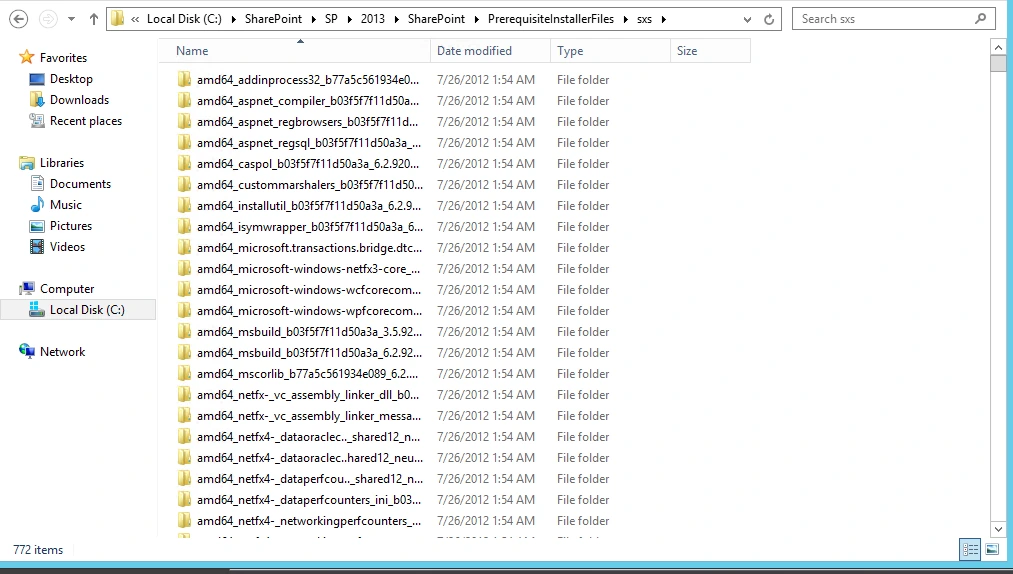Viewport: 1013px width, 574px height.
Task: Select amd64_netfx4-_dataoraclec.._shared12 folder
Action: (309, 436)
